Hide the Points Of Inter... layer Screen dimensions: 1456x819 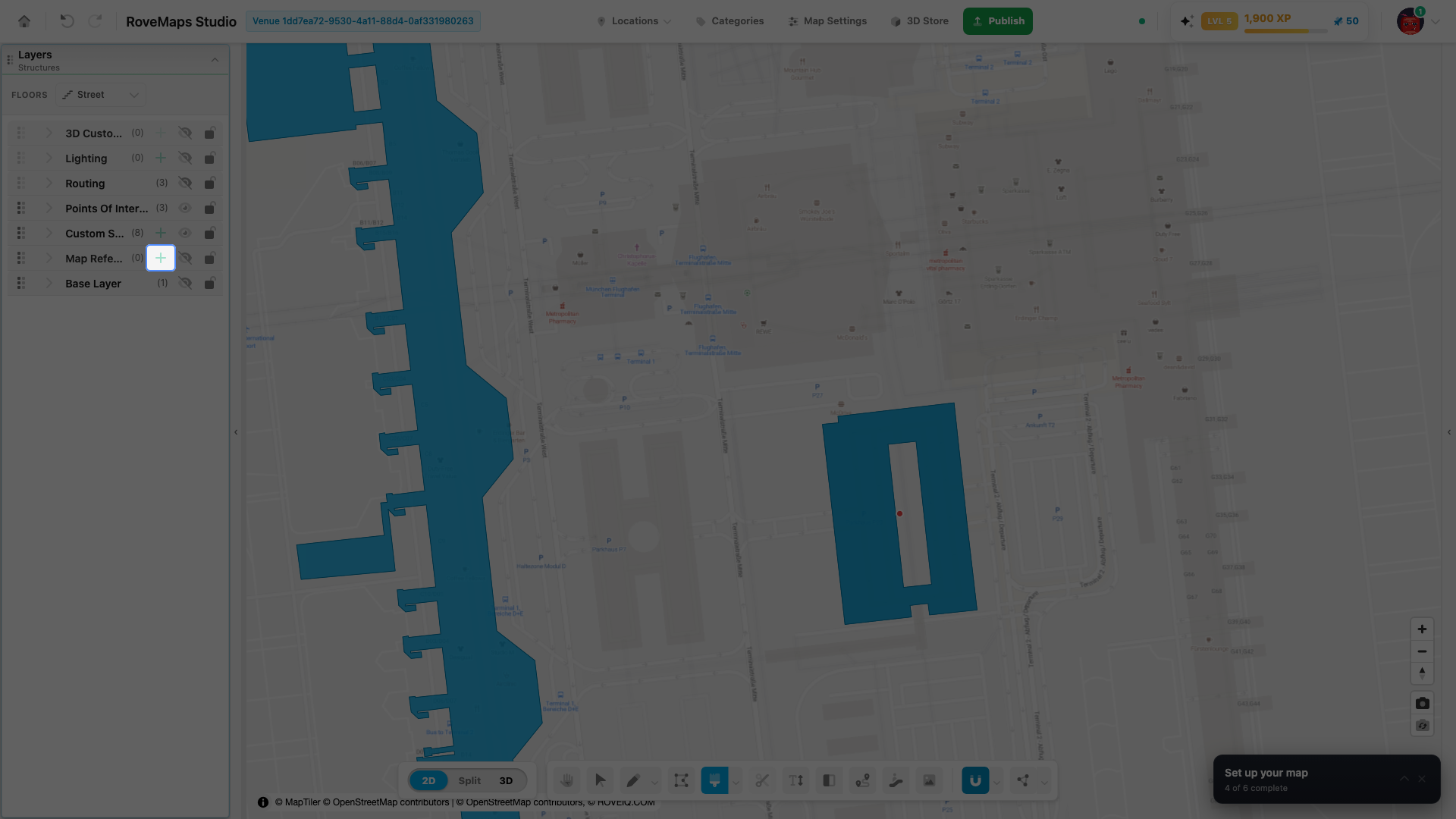click(x=185, y=208)
